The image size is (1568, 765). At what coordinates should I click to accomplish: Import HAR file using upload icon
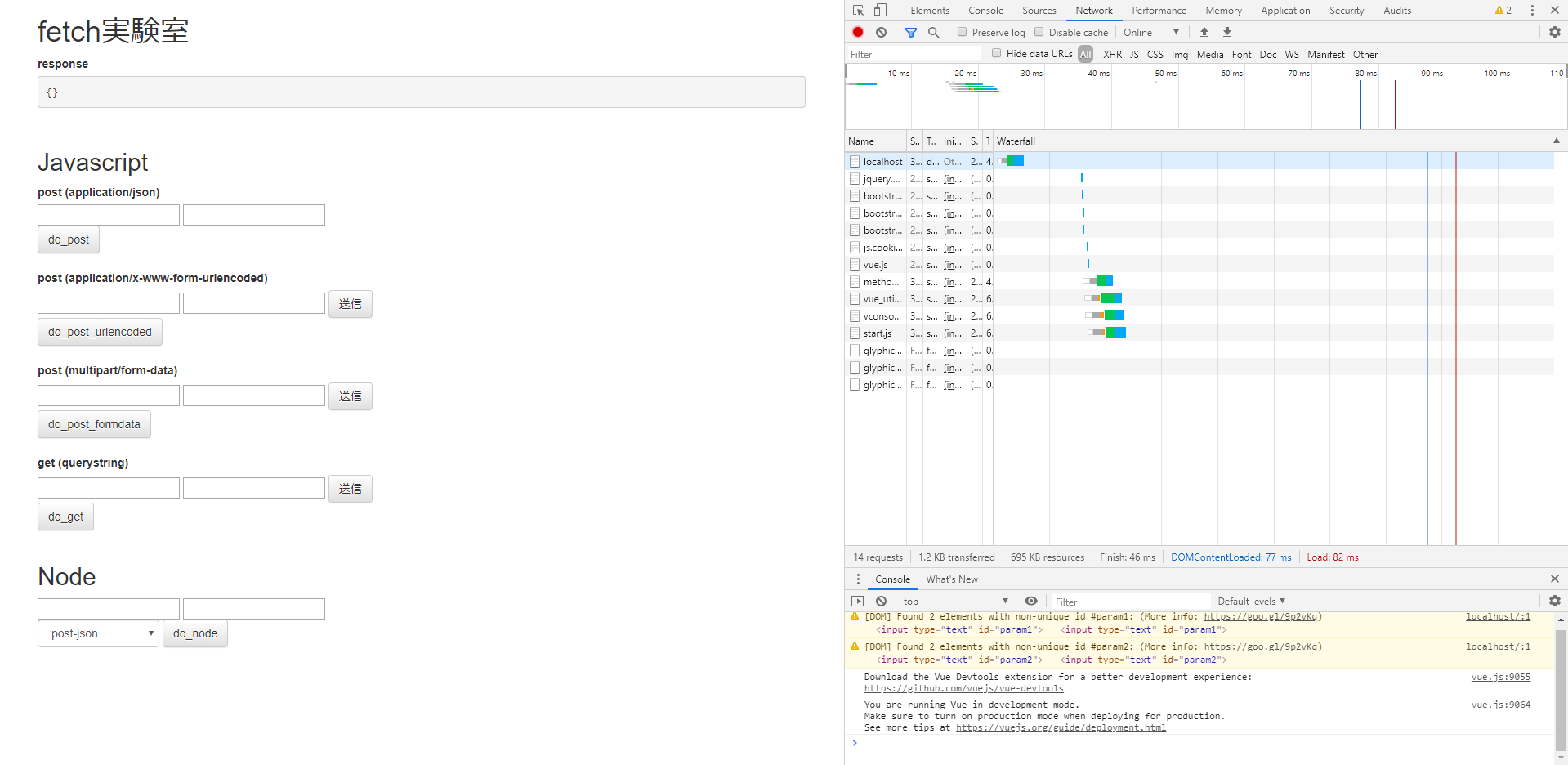point(1204,32)
